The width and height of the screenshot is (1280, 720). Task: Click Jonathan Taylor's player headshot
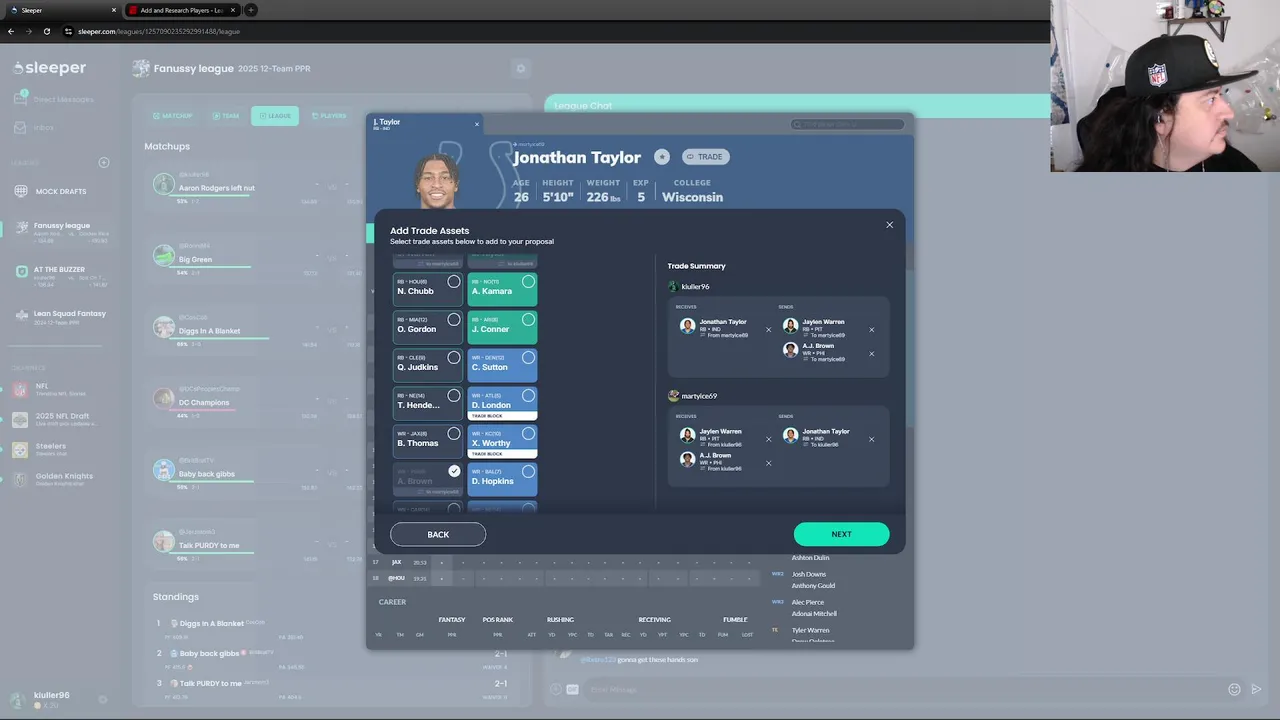pyautogui.click(x=437, y=180)
